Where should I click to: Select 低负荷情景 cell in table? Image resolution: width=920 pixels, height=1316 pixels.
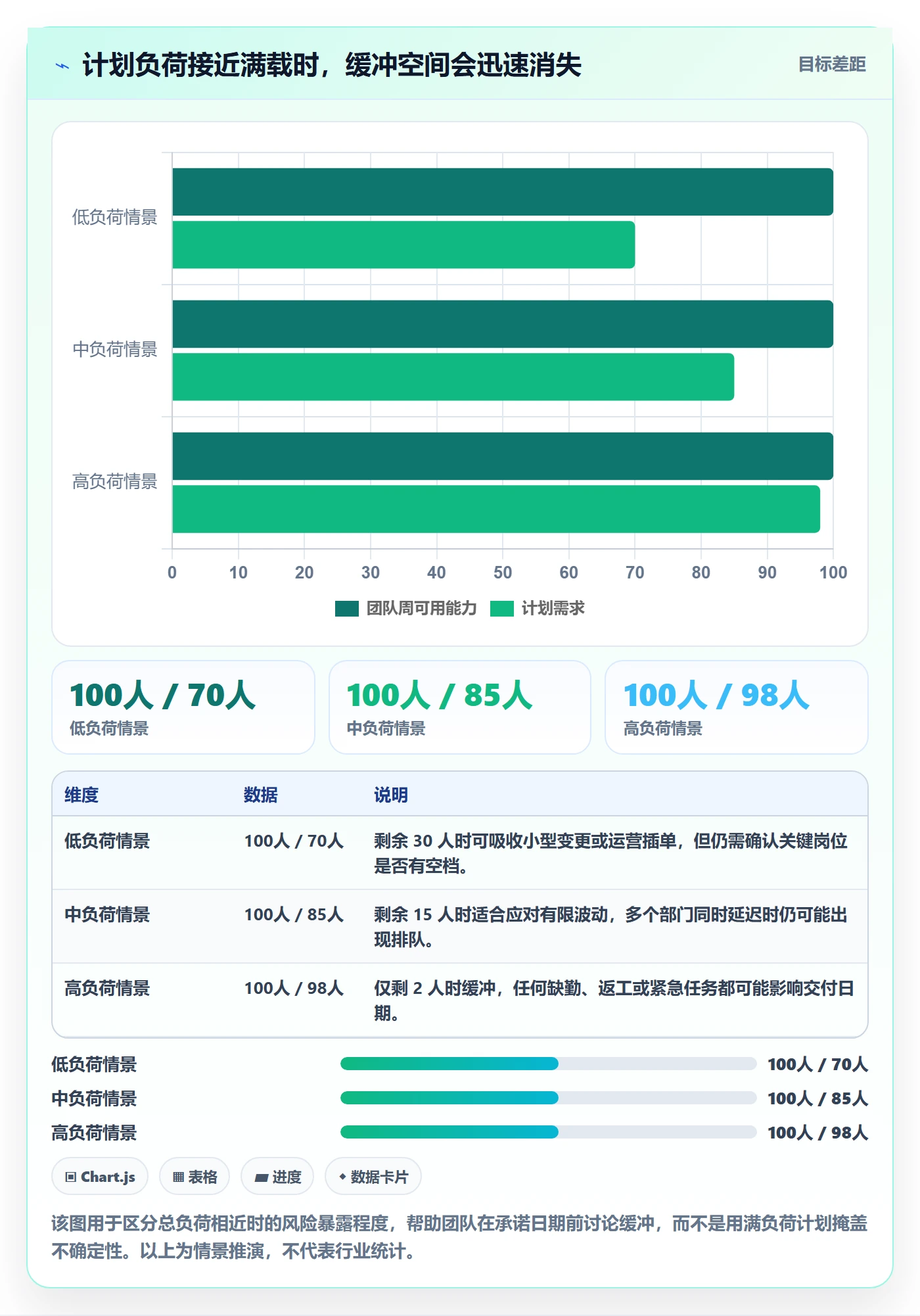107,841
